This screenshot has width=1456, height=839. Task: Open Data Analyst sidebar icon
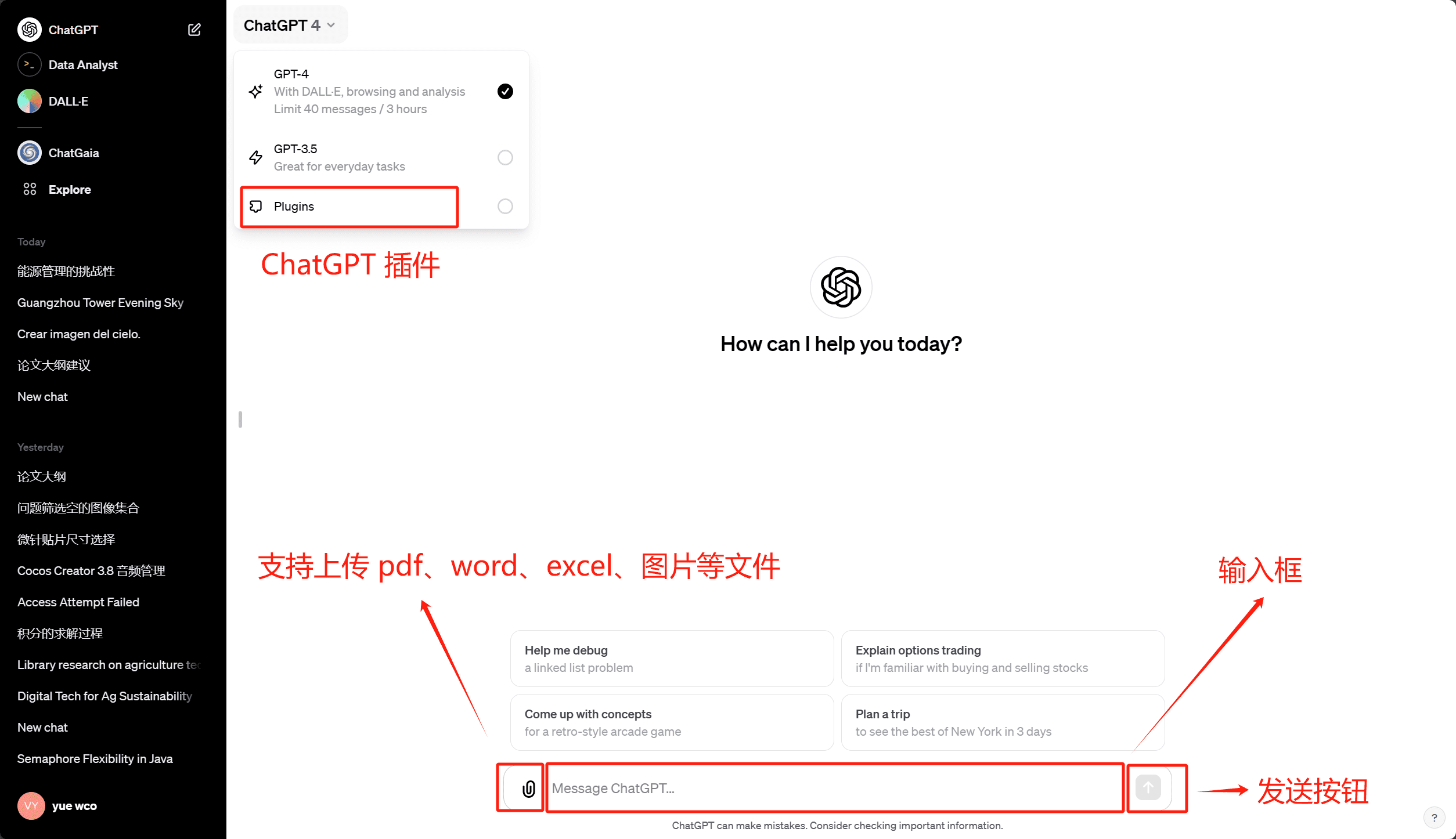[29, 64]
